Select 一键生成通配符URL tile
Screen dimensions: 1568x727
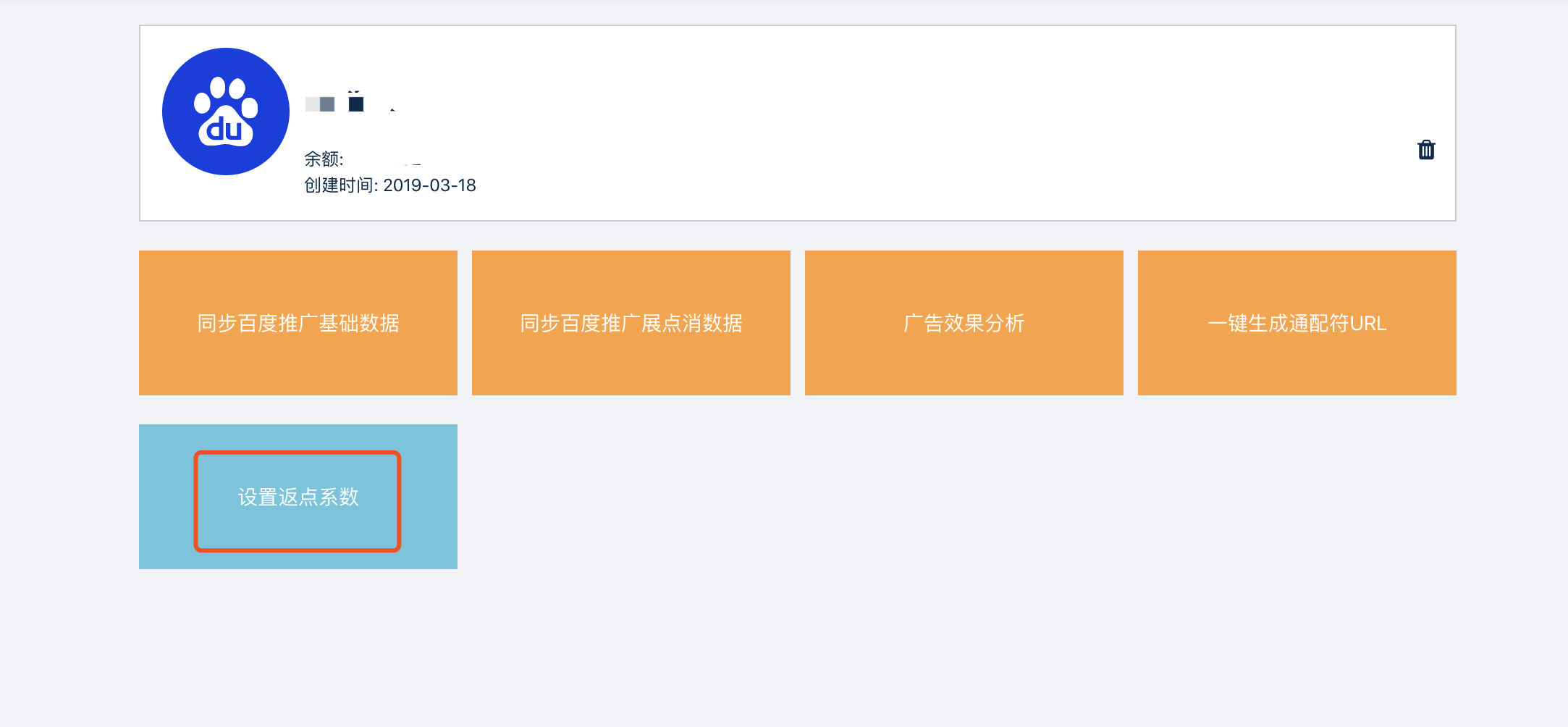tap(1297, 323)
